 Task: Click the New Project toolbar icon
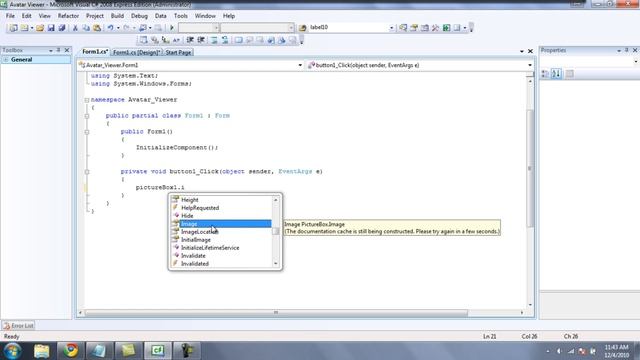13,28
